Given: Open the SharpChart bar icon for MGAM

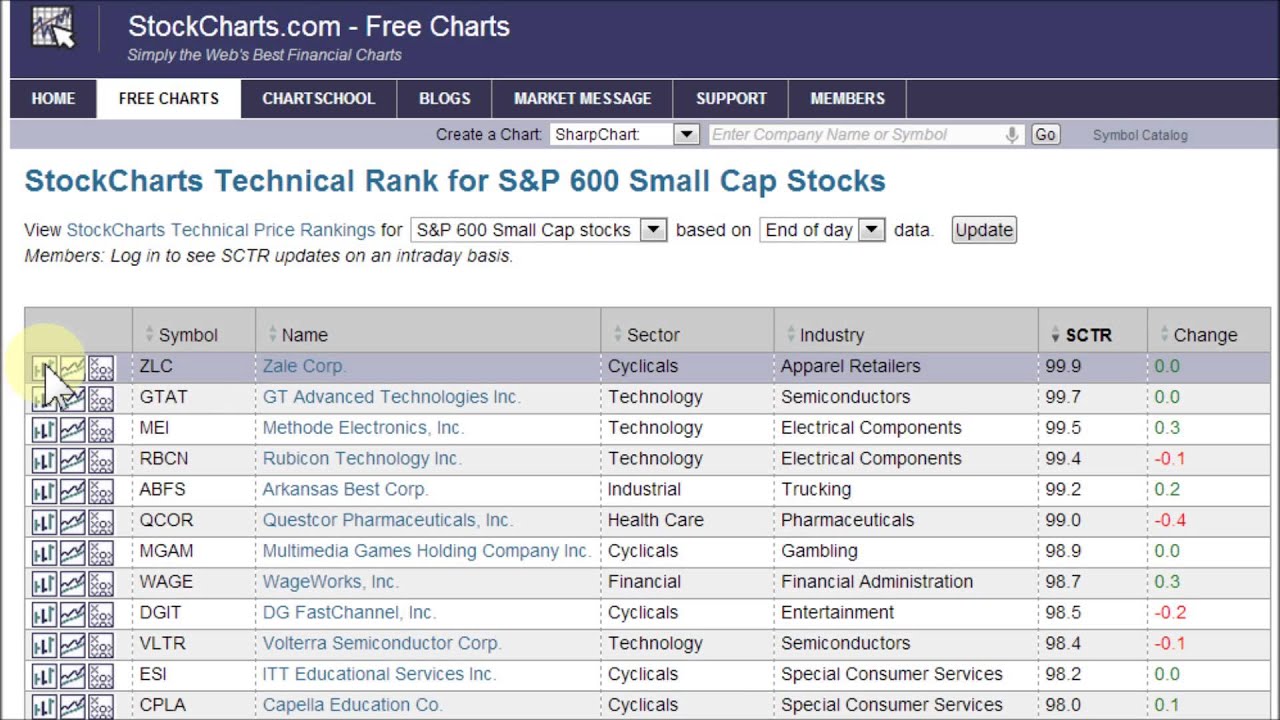Looking at the screenshot, I should [43, 554].
